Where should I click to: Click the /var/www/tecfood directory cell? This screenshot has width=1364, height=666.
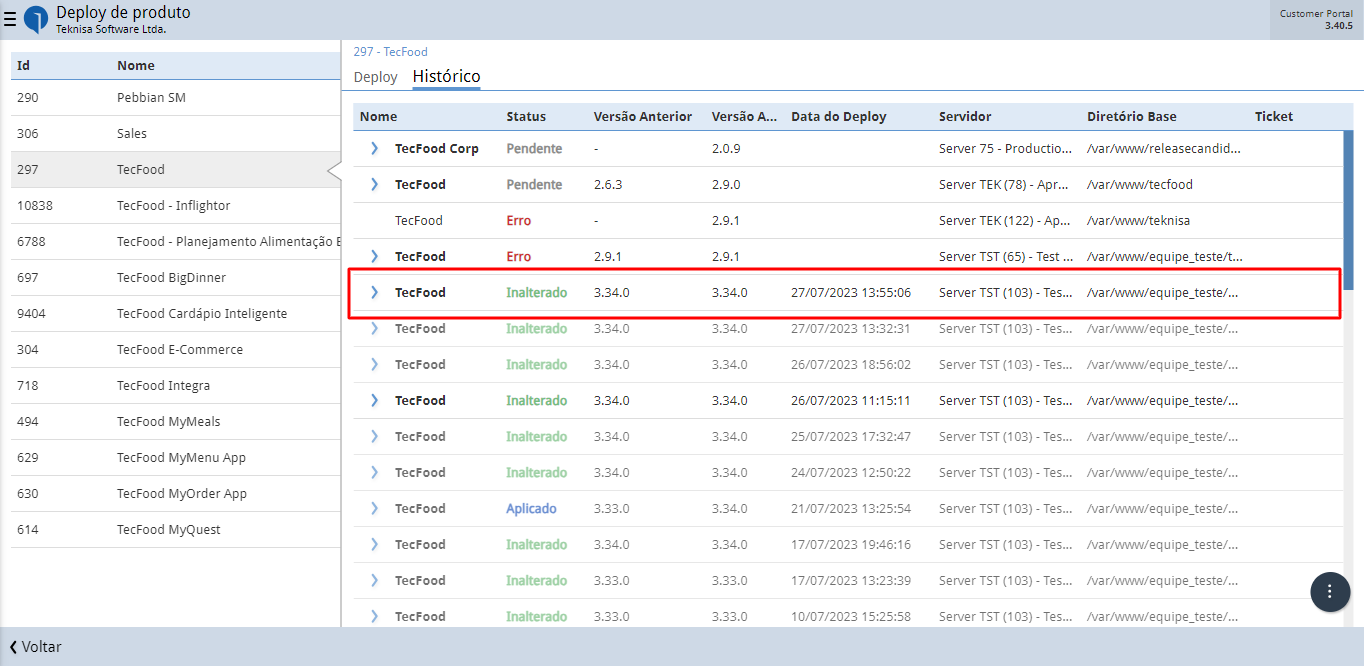pos(1140,184)
